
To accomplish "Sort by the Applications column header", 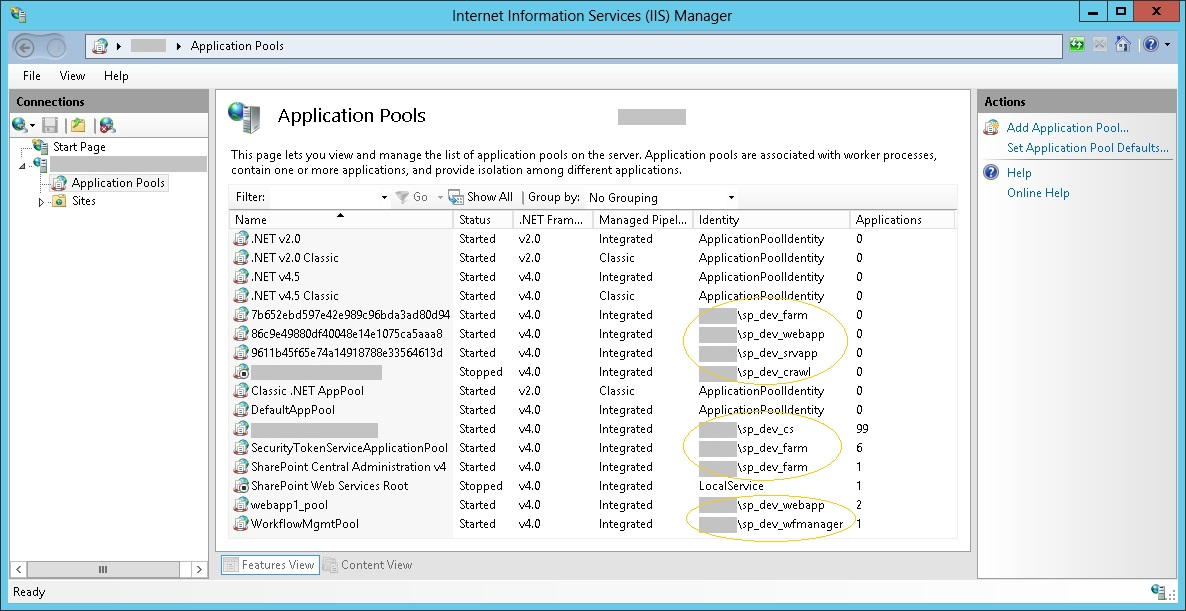I will tap(901, 219).
